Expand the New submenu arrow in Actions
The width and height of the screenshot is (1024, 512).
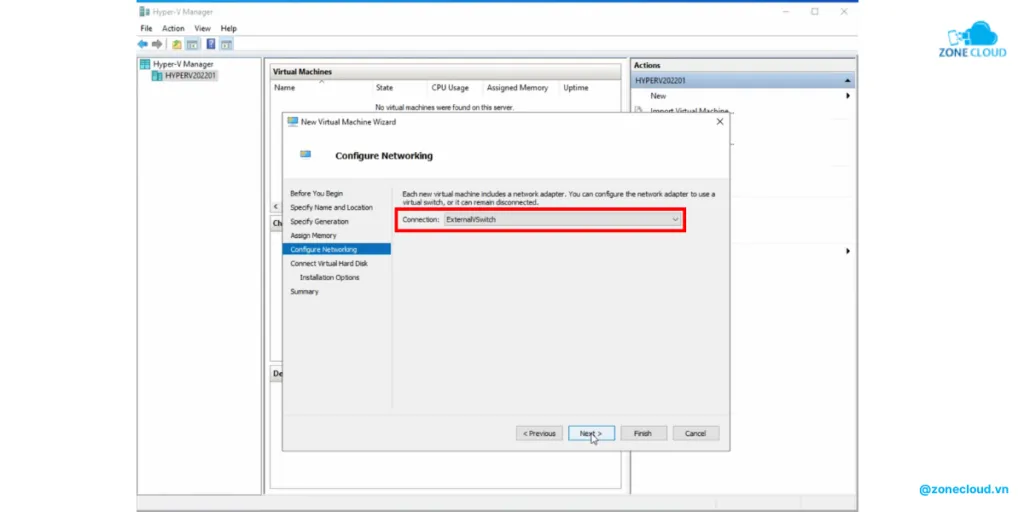[x=848, y=96]
